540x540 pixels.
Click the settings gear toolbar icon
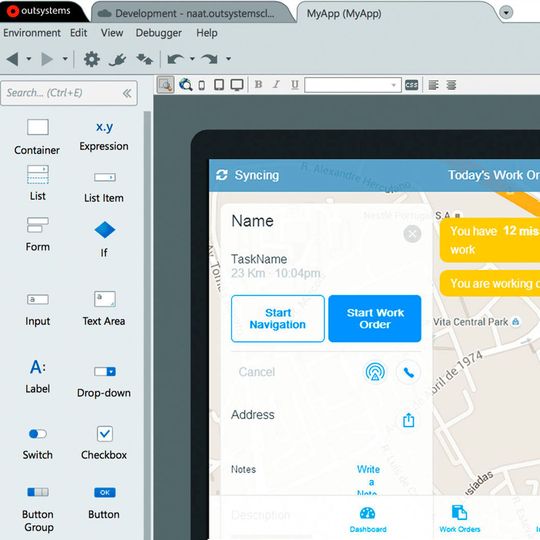[x=92, y=59]
